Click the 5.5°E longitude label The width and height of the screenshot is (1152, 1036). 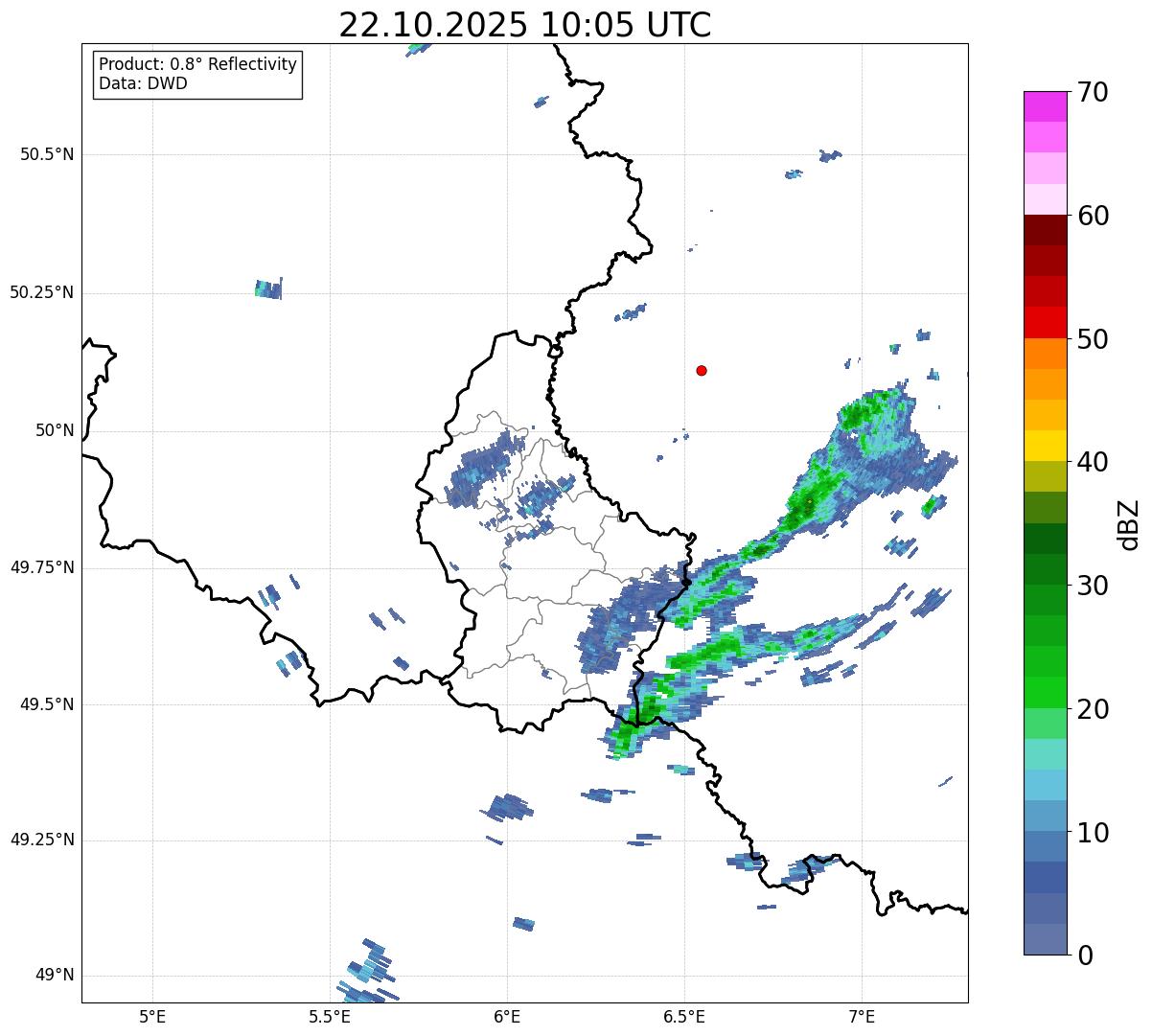[330, 1016]
